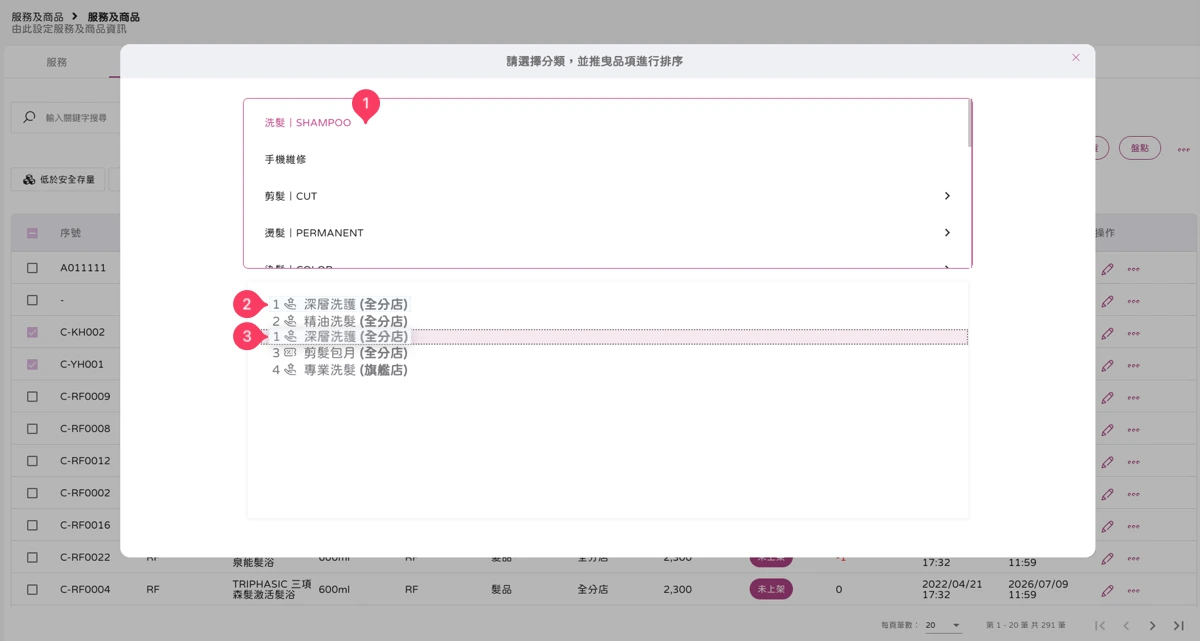
Task: Check the box for background row C-RF0004
Action: (x=32, y=589)
